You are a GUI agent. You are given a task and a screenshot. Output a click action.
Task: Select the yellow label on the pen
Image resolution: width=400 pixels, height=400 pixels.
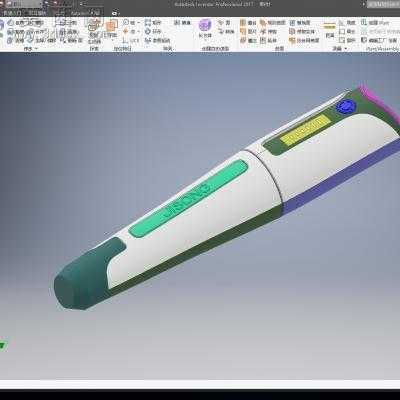pyautogui.click(x=305, y=130)
